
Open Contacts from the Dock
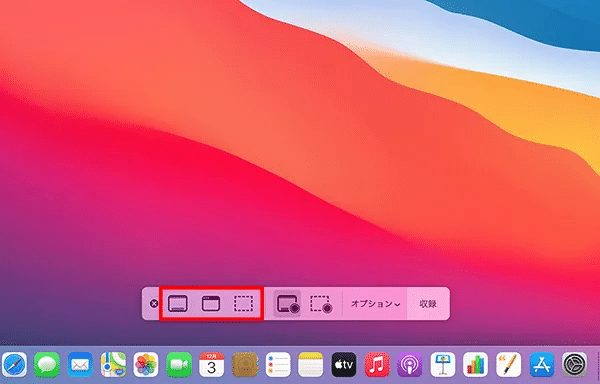pyautogui.click(x=245, y=364)
